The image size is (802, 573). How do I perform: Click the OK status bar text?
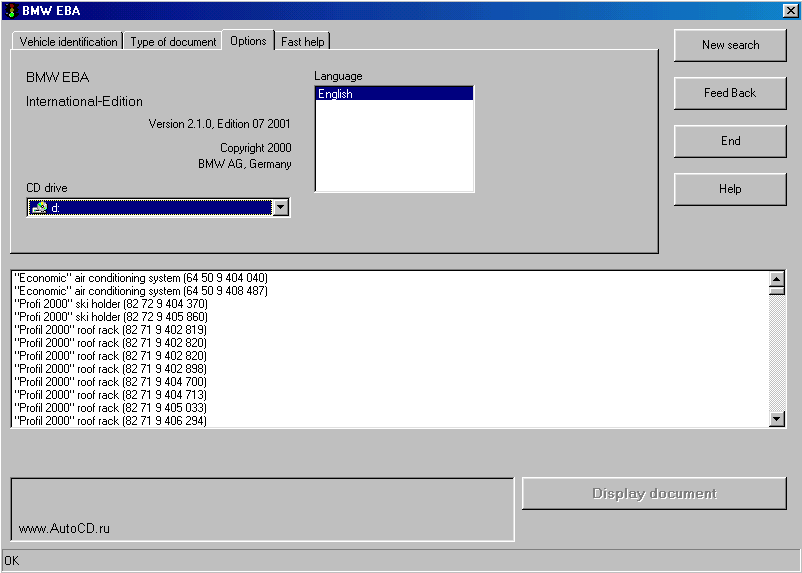coord(12,561)
